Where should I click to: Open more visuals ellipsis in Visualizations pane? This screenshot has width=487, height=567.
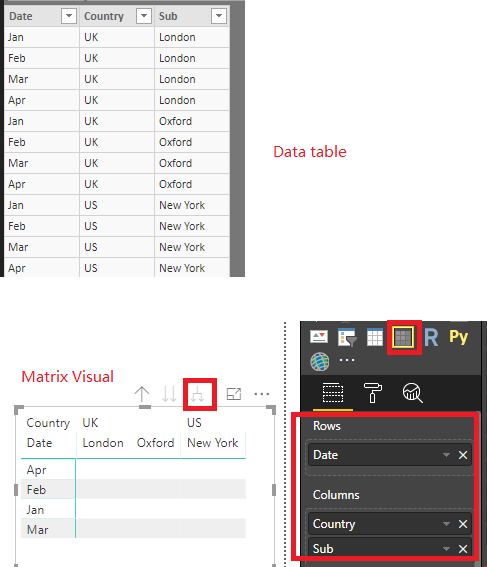click(347, 360)
